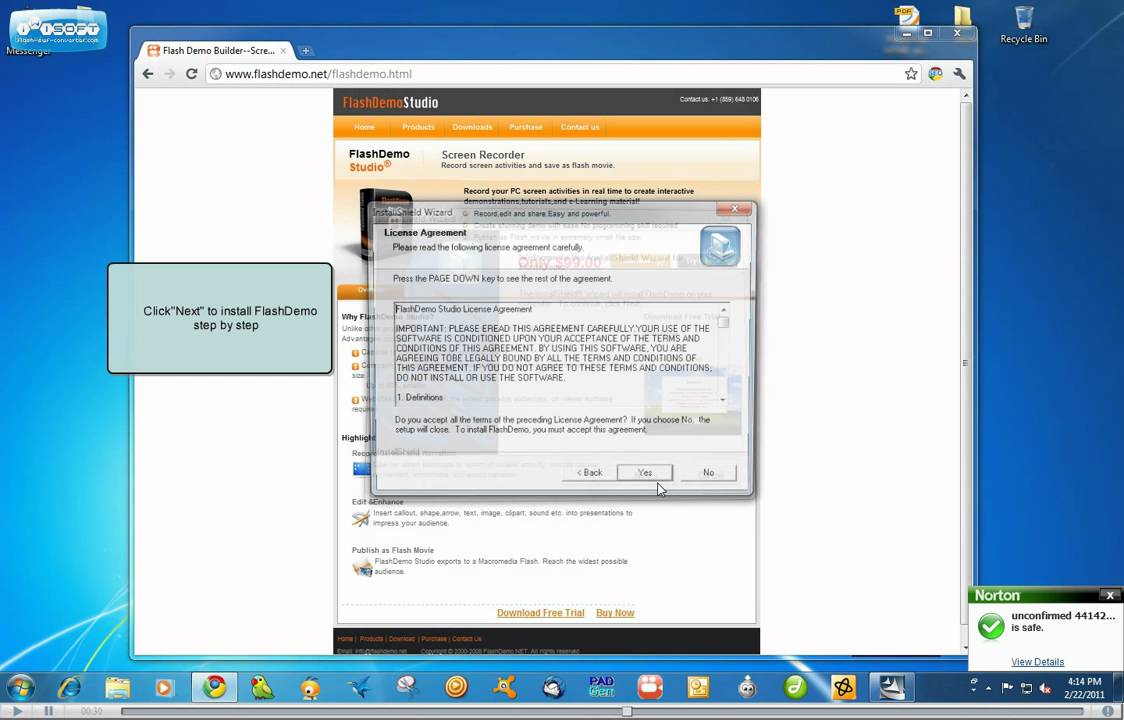The width and height of the screenshot is (1124, 720).
Task: Click No to decline the license agreement
Action: [x=708, y=473]
